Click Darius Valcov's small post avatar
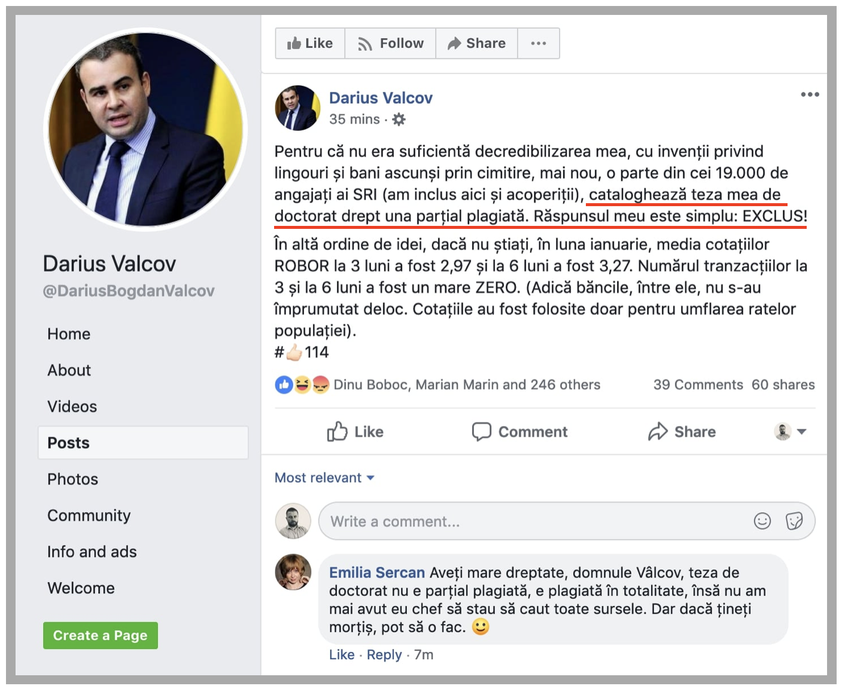The height and width of the screenshot is (692, 845). (297, 108)
